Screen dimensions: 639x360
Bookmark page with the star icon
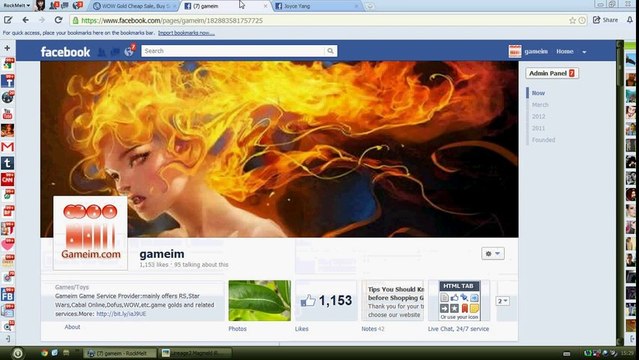tap(572, 20)
